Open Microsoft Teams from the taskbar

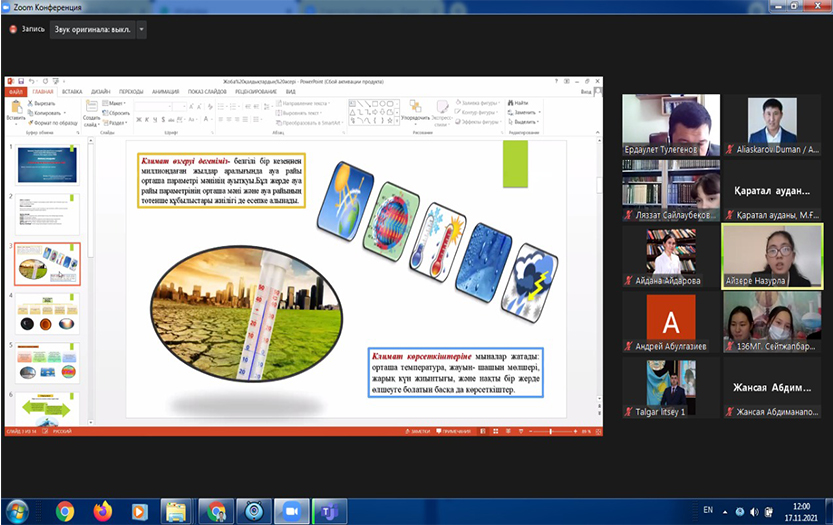click(x=329, y=510)
